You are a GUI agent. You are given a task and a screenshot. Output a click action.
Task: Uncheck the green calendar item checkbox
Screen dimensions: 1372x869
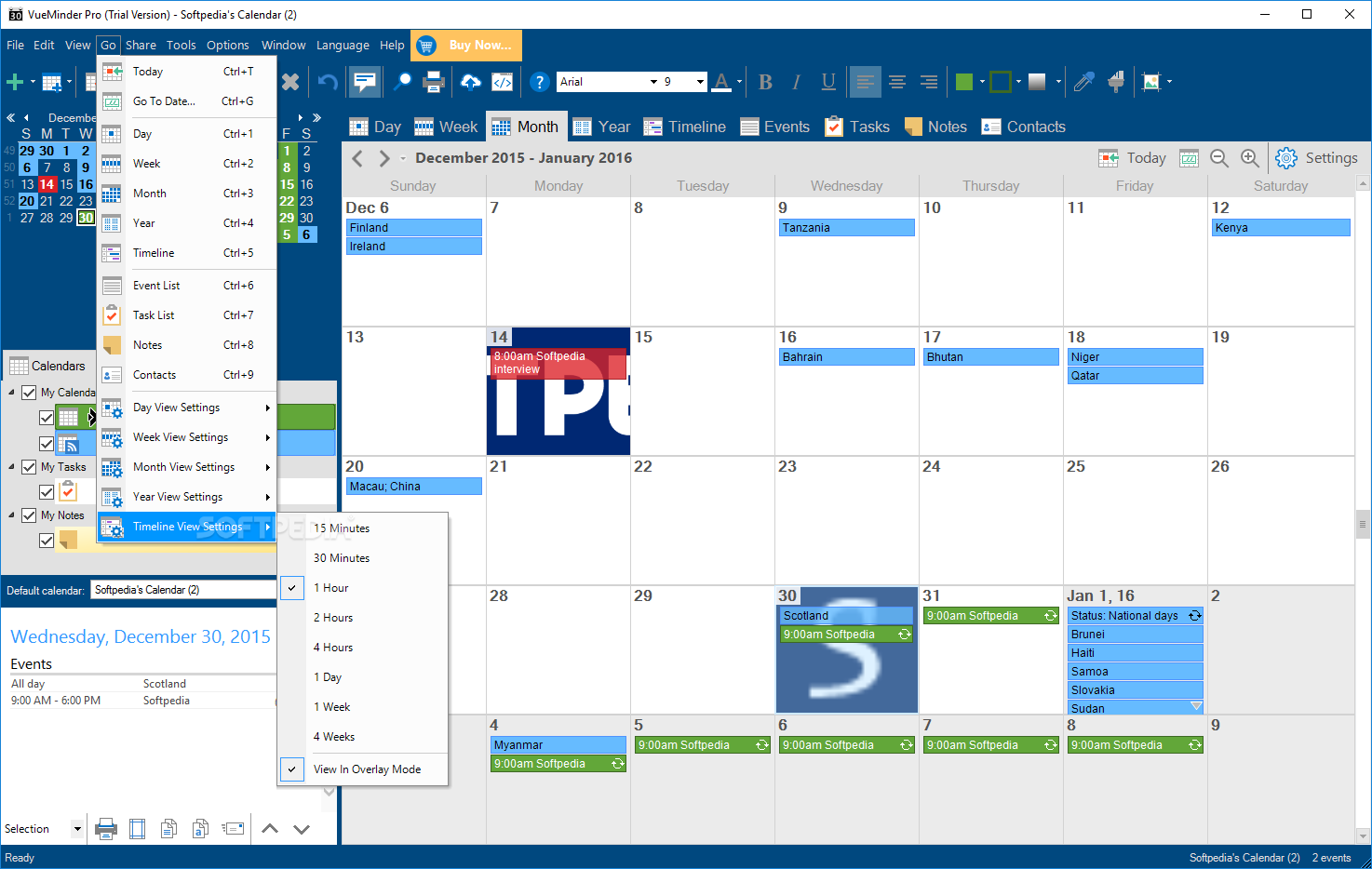pos(47,418)
